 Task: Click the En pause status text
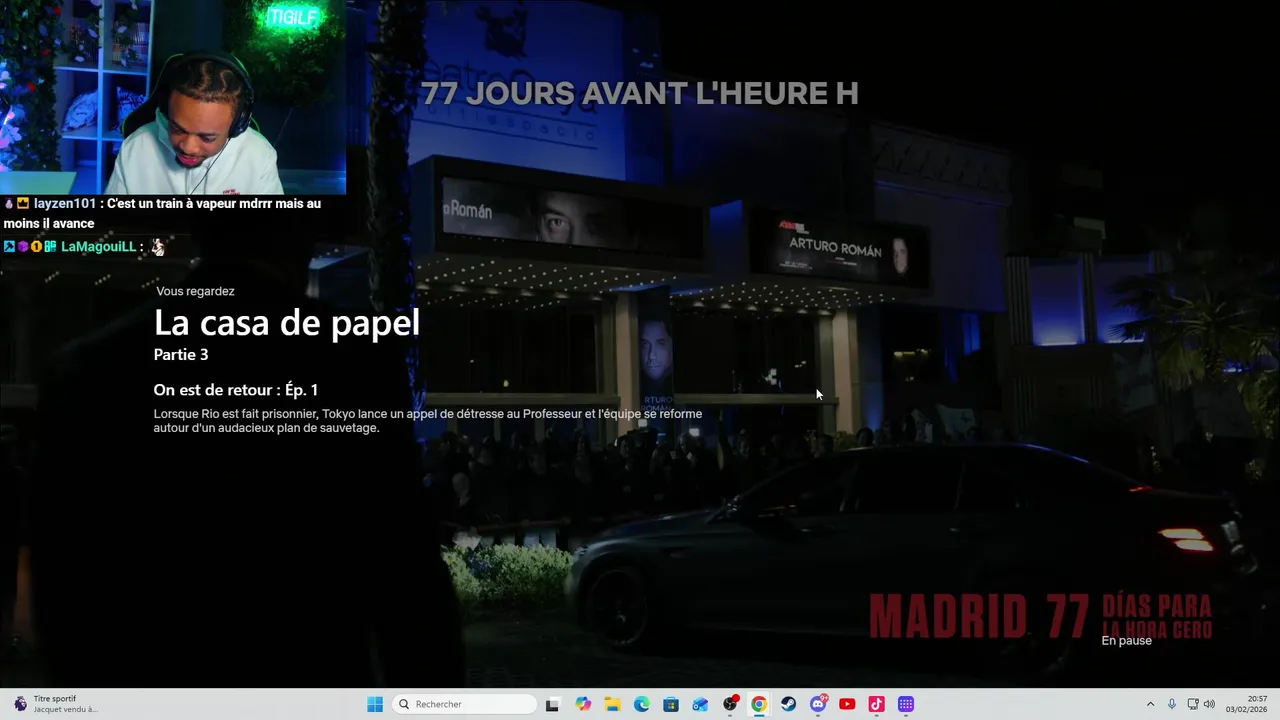pyautogui.click(x=1127, y=641)
